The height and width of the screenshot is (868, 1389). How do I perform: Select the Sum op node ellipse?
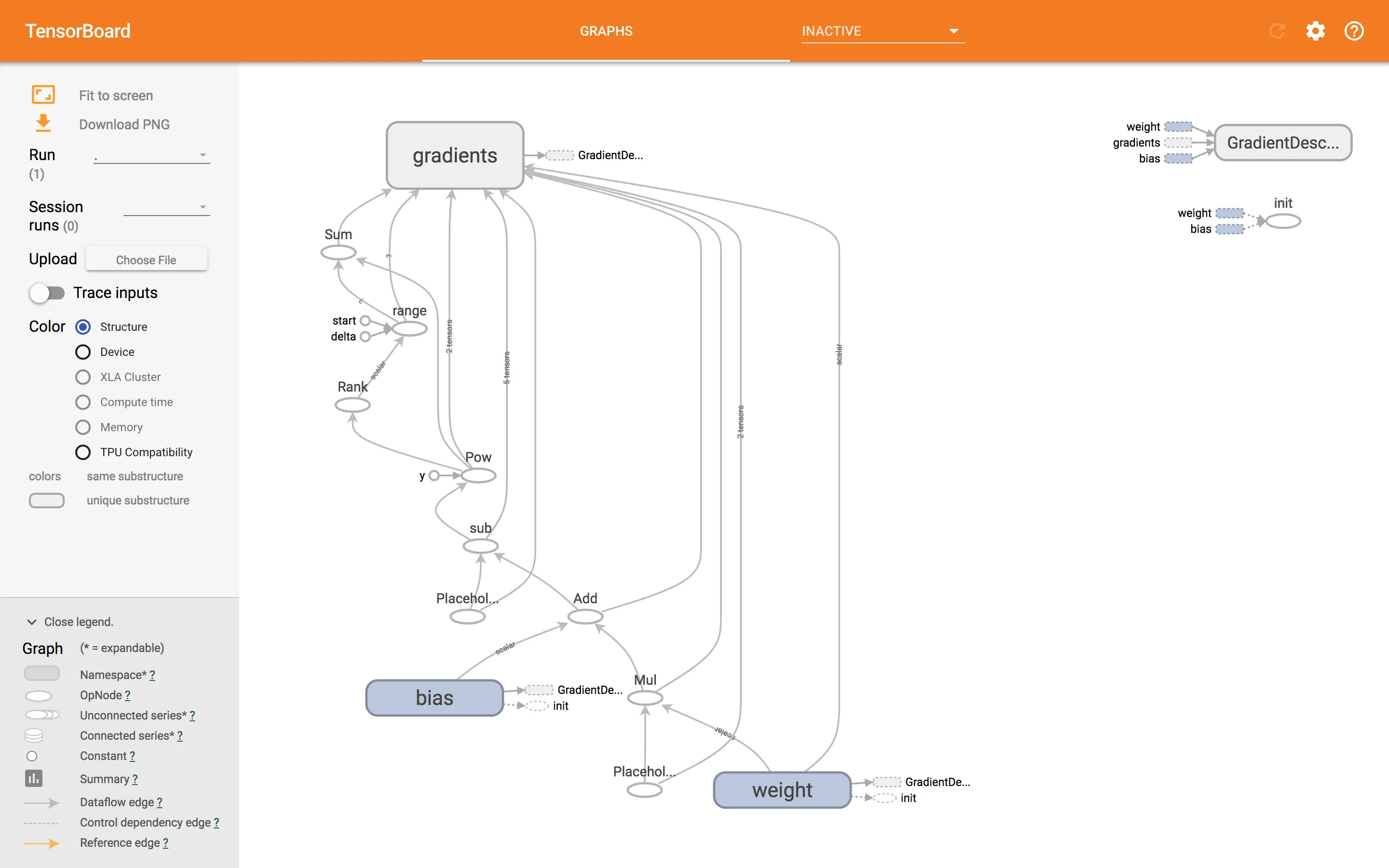click(338, 252)
